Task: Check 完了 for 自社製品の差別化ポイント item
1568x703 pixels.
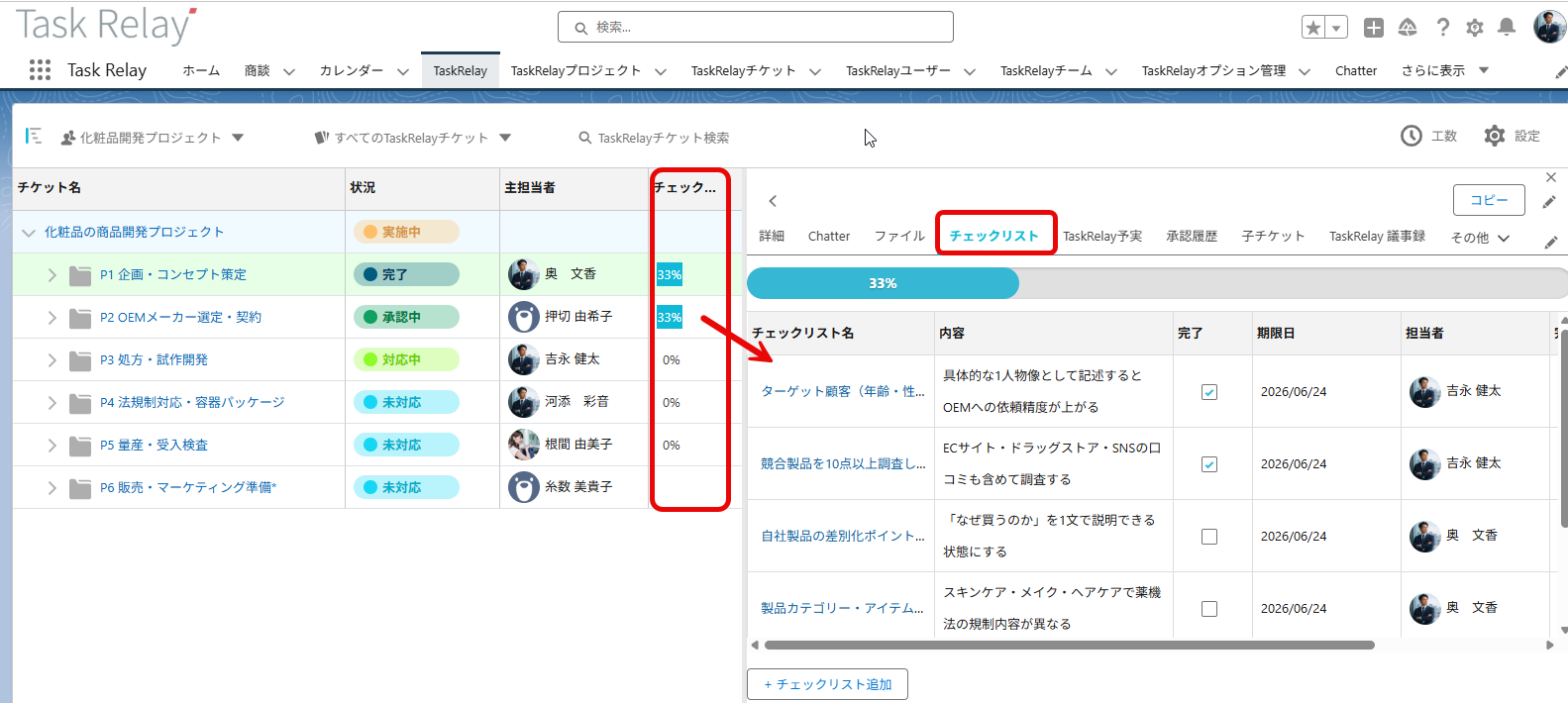Action: point(1209,537)
